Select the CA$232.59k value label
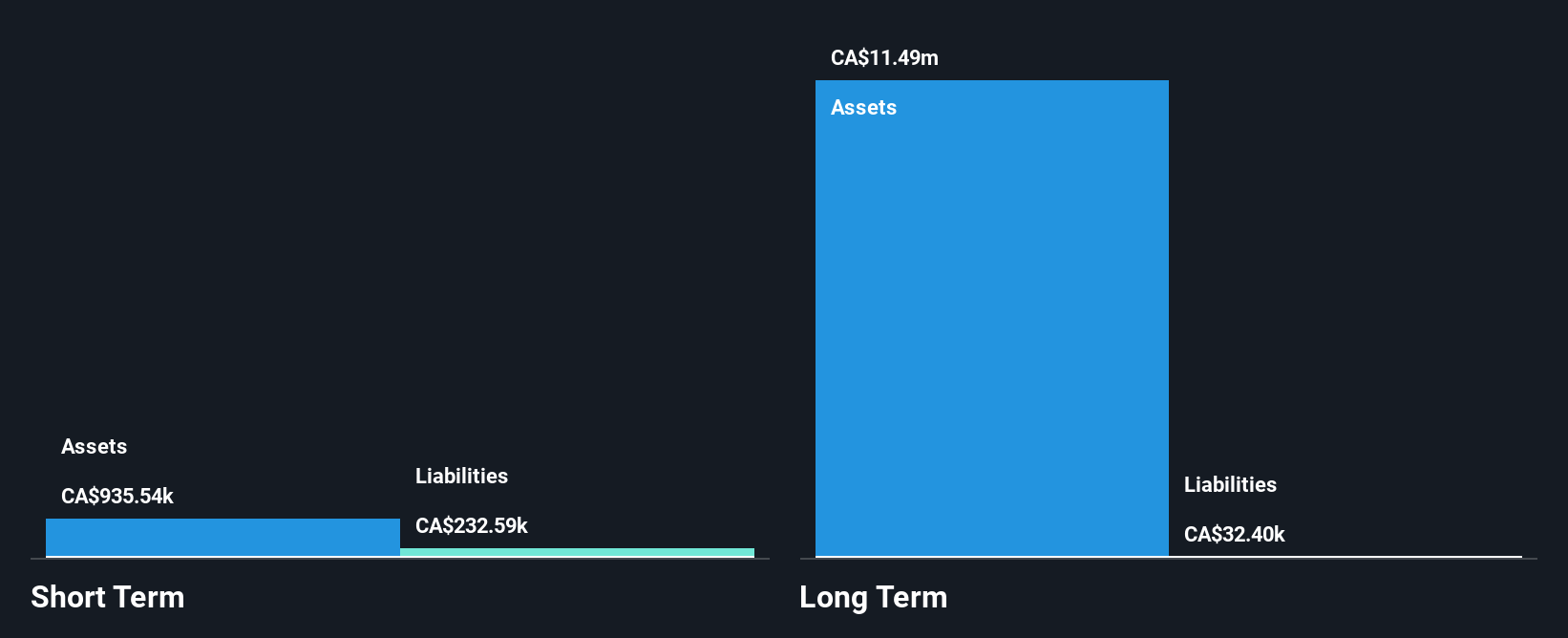Screen dimensions: 1568x638 click(472, 526)
